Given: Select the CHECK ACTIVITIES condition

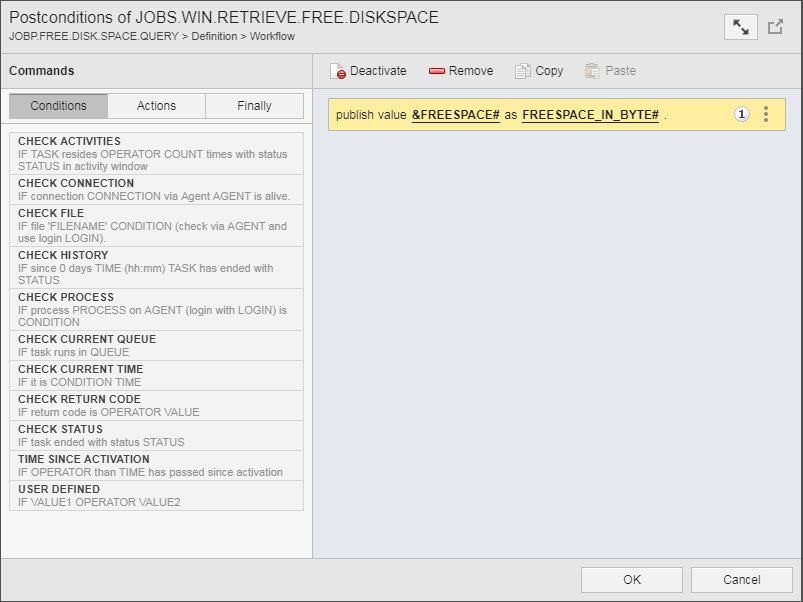Looking at the screenshot, I should click(155, 153).
